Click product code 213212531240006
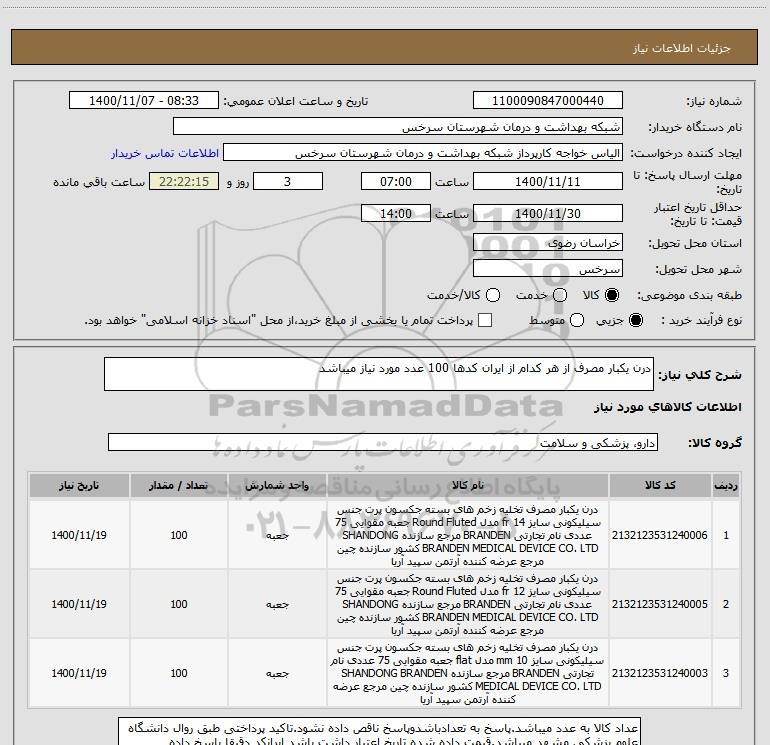The height and width of the screenshot is (745, 770). pos(660,535)
